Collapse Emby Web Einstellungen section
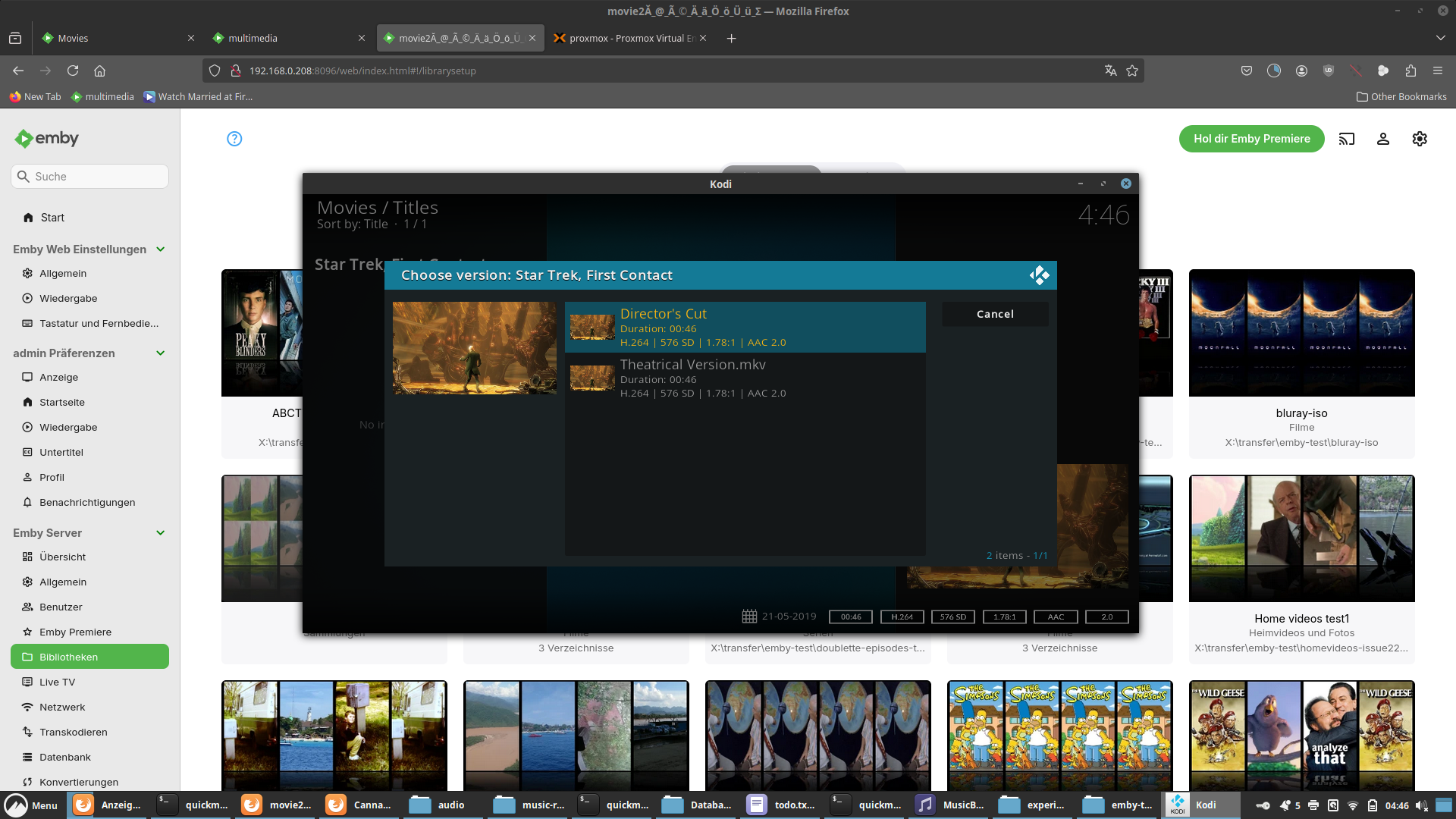Image resolution: width=1456 pixels, height=819 pixels. (160, 249)
